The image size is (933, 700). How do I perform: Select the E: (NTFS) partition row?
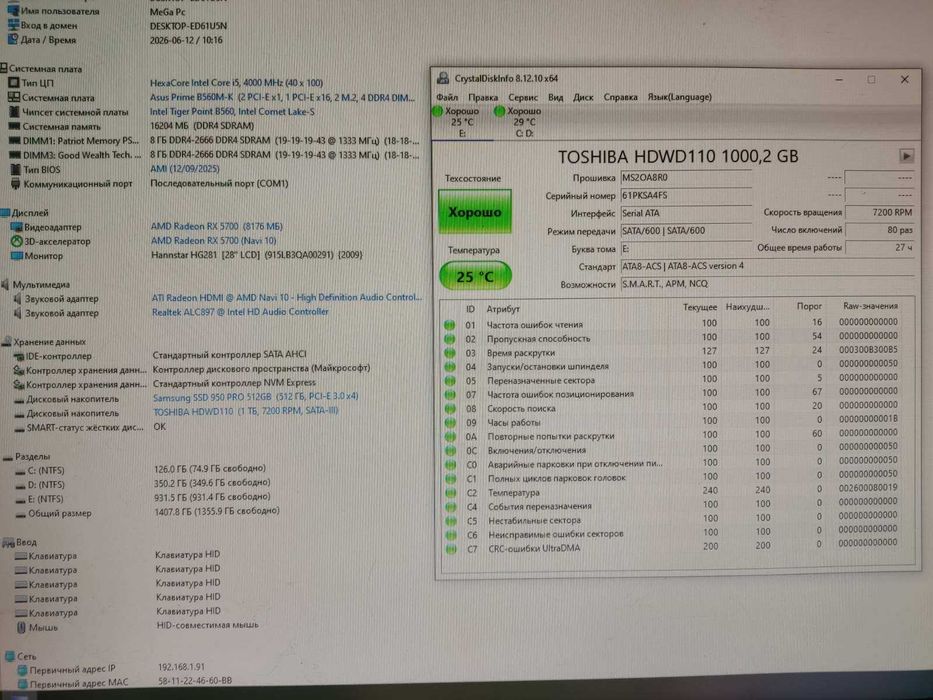coord(143,498)
